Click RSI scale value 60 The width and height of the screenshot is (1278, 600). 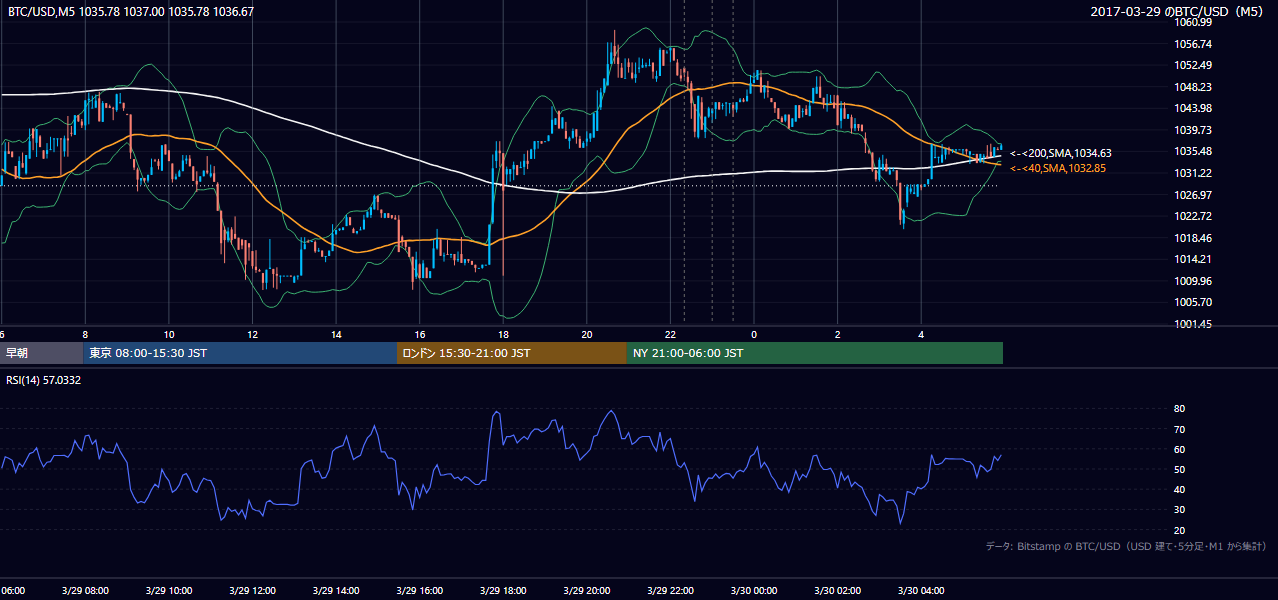[1180, 449]
